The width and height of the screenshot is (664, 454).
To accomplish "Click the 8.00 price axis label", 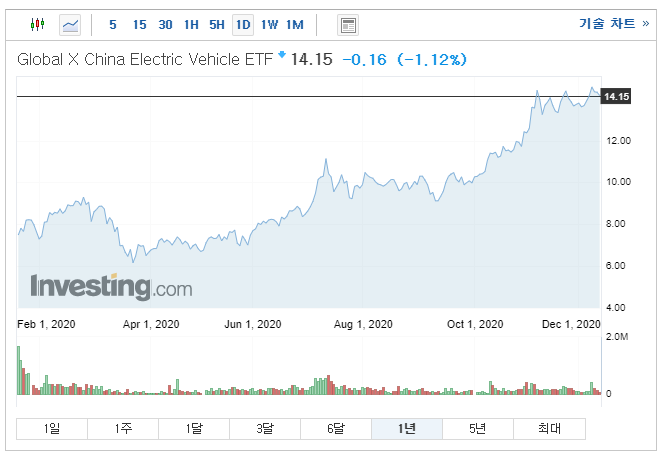I will pos(616,224).
